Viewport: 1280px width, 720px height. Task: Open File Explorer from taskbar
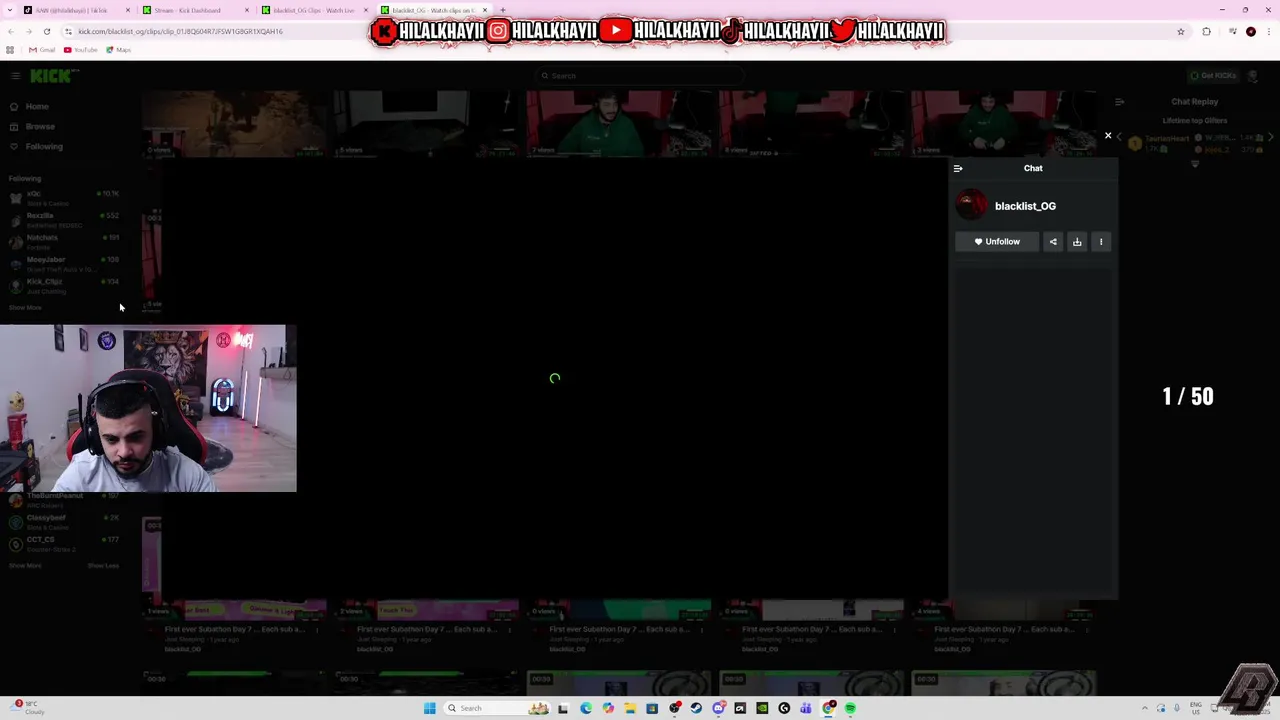click(630, 708)
